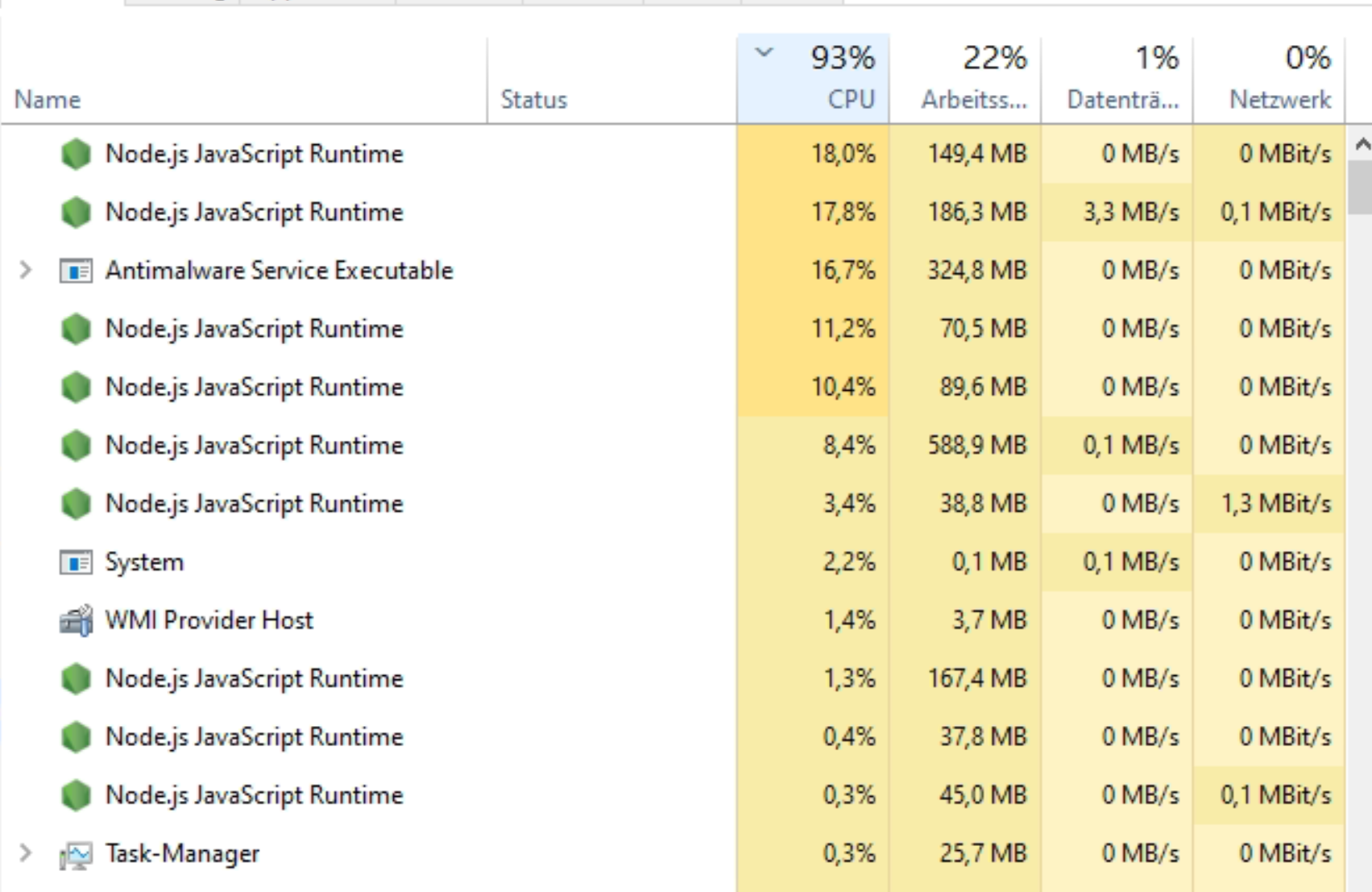
Task: Click the 3,3 MB/s disk cell
Action: pos(1117,212)
